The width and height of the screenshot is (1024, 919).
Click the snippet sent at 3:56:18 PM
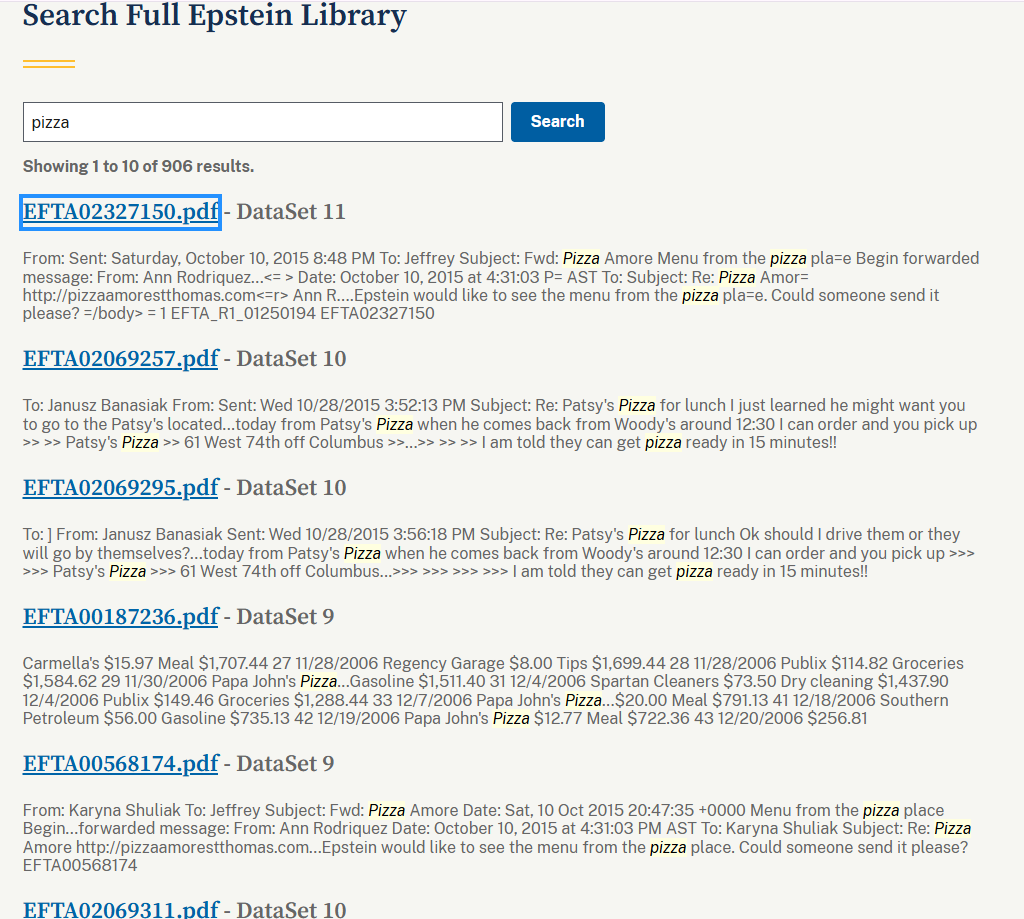pyautogui.click(x=500, y=553)
